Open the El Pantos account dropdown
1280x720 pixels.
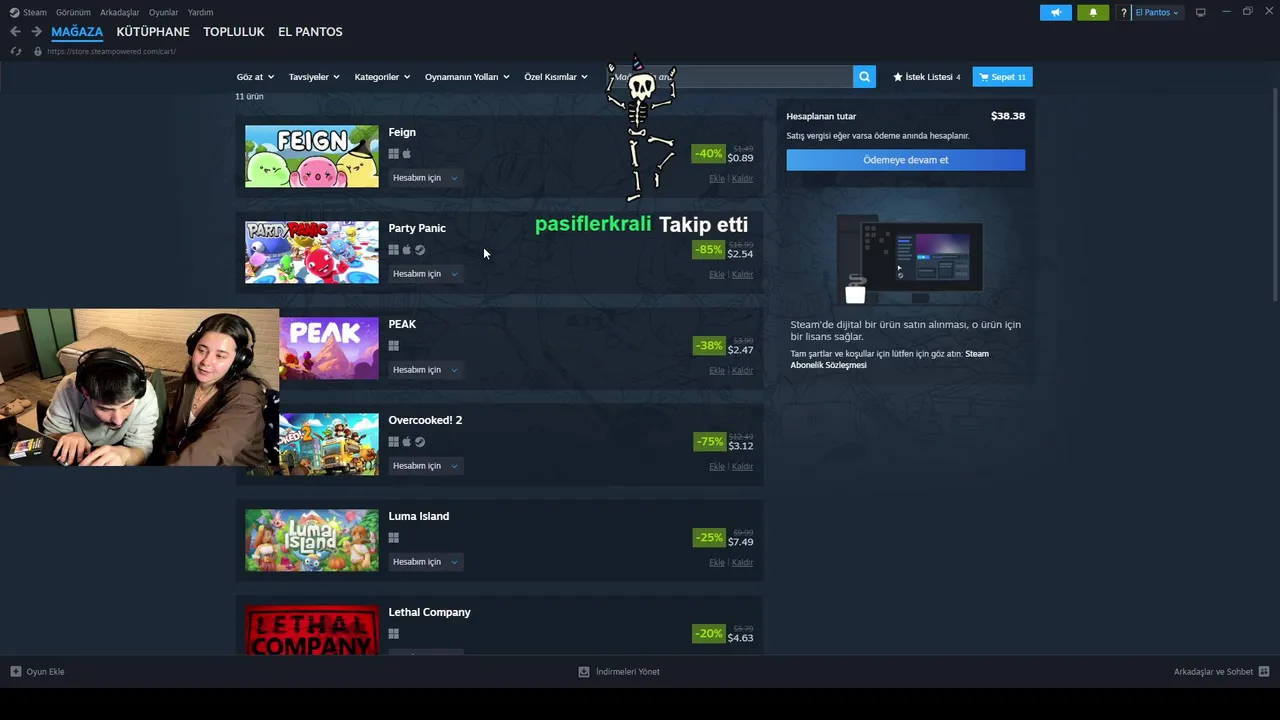(x=1157, y=13)
